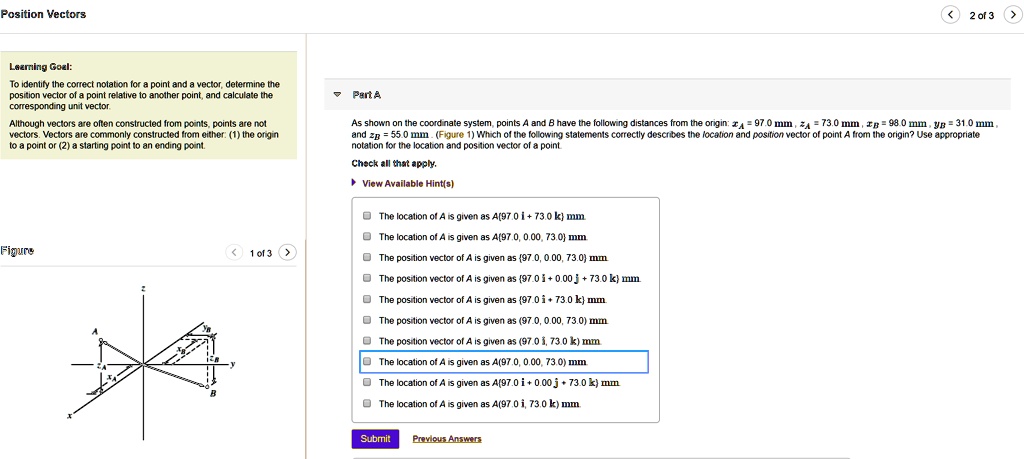Go to previous problem arrow at top

950,15
